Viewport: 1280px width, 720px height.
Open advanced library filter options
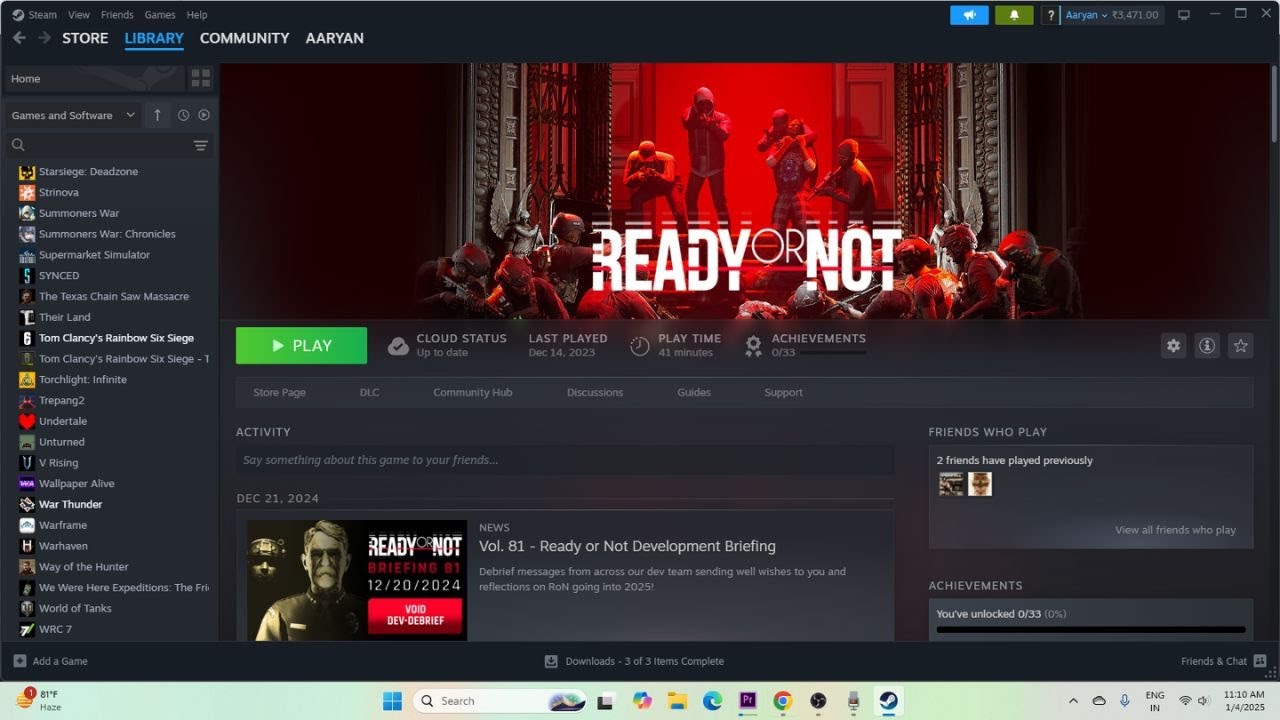point(200,145)
